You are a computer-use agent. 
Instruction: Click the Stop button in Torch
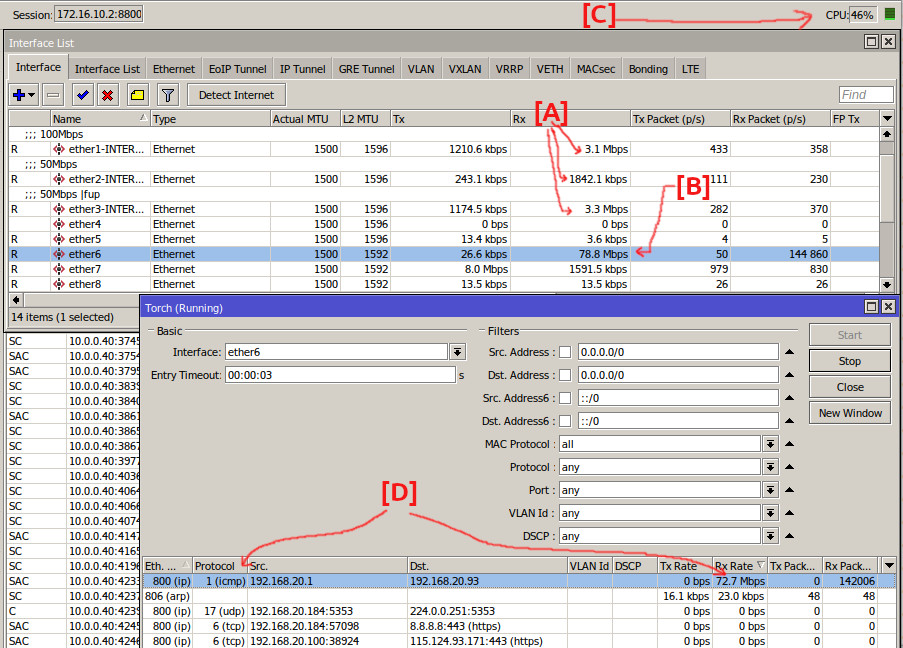(849, 361)
